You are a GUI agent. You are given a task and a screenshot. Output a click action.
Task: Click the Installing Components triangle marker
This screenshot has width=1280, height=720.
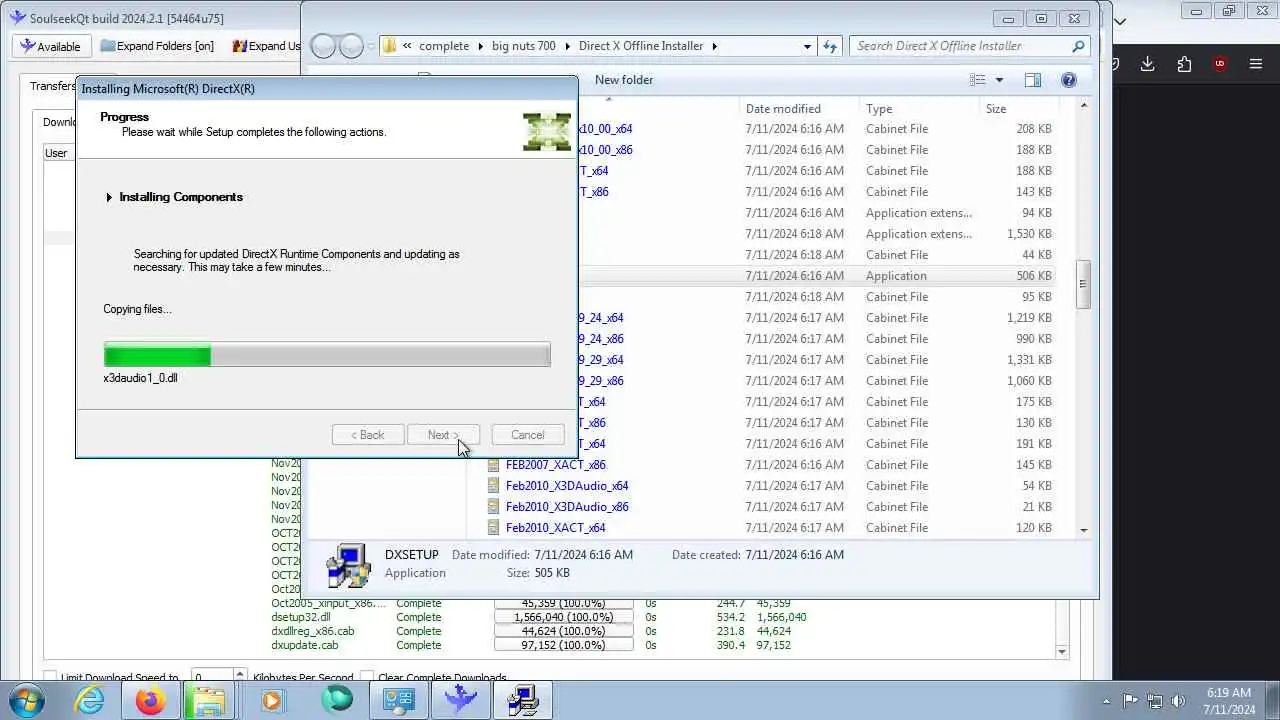[x=109, y=197]
